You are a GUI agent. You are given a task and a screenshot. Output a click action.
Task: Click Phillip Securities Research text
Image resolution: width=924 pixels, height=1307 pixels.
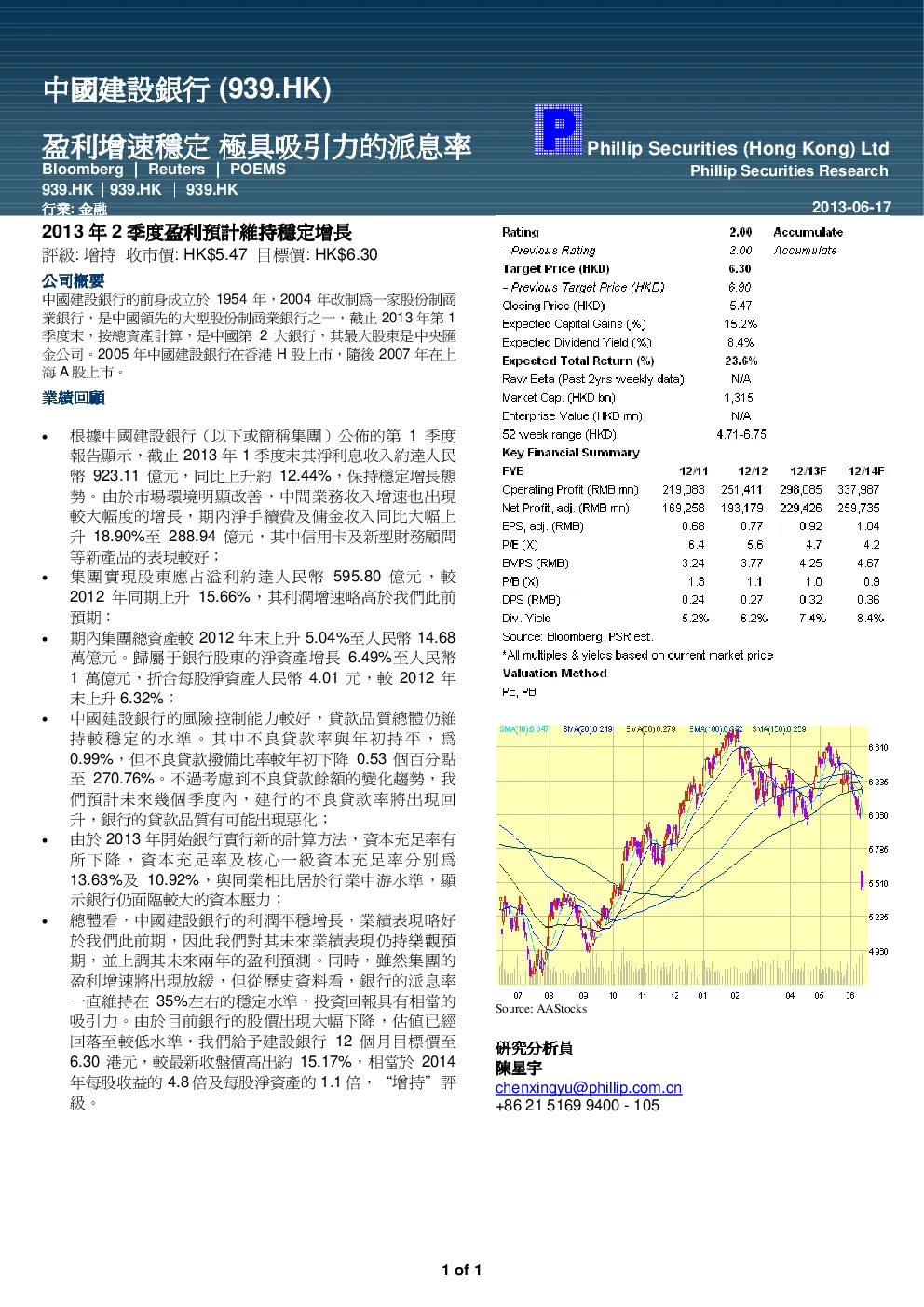point(789,170)
